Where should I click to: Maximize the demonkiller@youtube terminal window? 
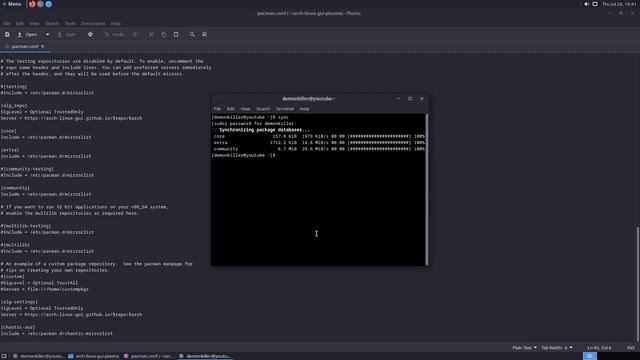click(x=410, y=98)
